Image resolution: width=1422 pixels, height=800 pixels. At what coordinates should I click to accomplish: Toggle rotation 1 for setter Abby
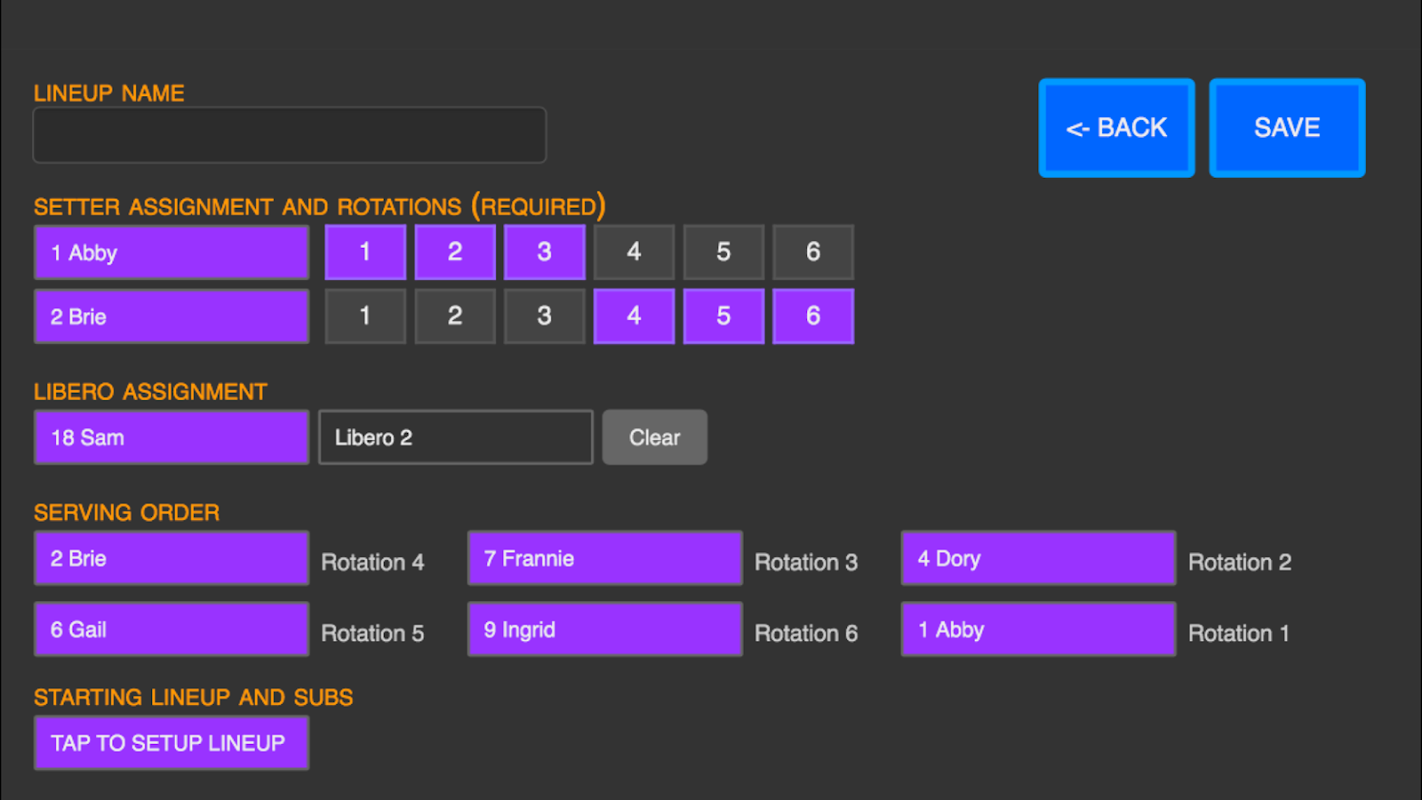[x=365, y=252]
